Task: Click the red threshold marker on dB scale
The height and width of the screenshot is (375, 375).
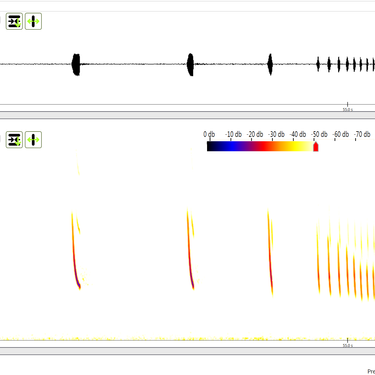Action: coord(316,146)
